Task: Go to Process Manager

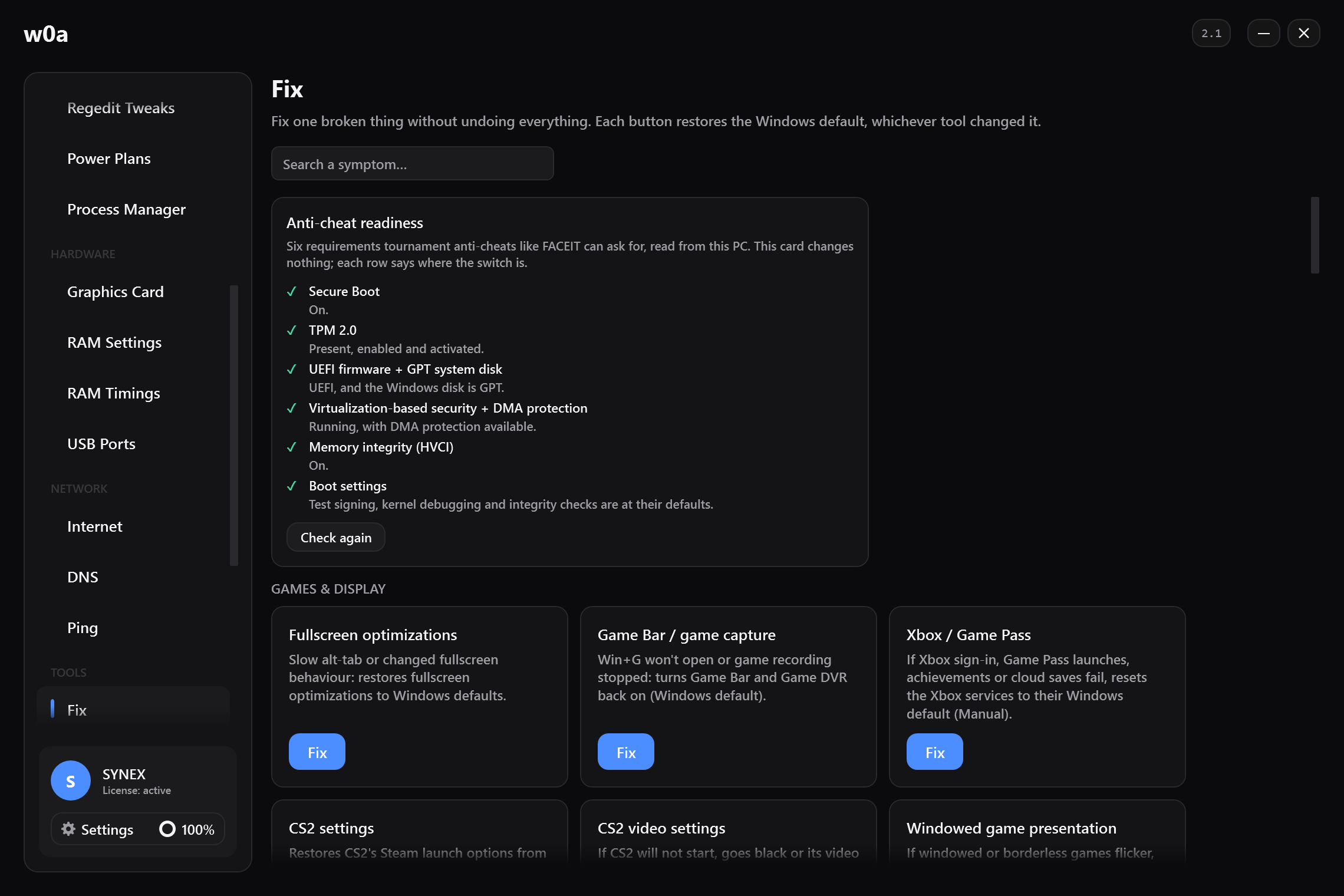Action: 126,209
